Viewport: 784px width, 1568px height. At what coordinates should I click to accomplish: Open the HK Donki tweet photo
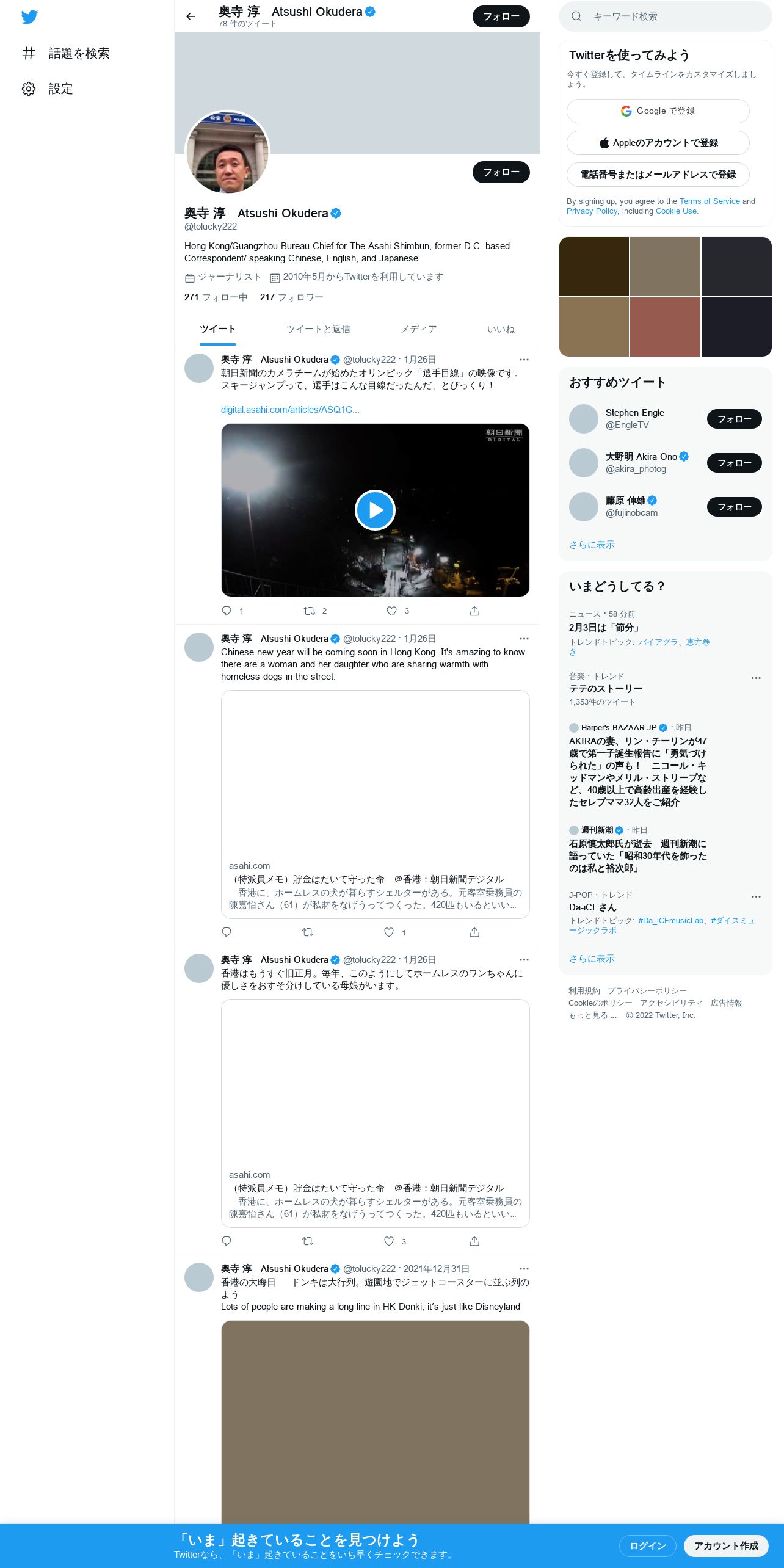(x=375, y=1421)
